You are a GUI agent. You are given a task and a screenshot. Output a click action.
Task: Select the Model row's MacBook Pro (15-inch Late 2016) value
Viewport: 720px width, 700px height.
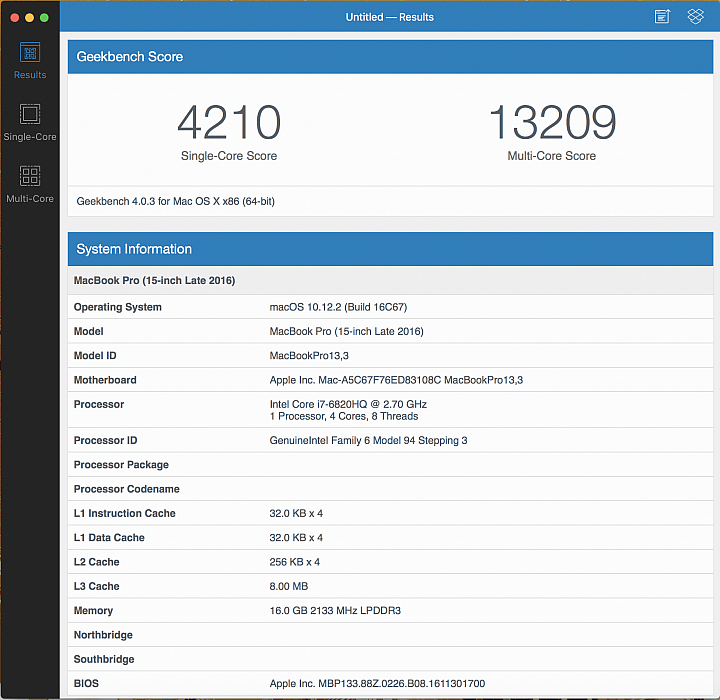point(346,331)
